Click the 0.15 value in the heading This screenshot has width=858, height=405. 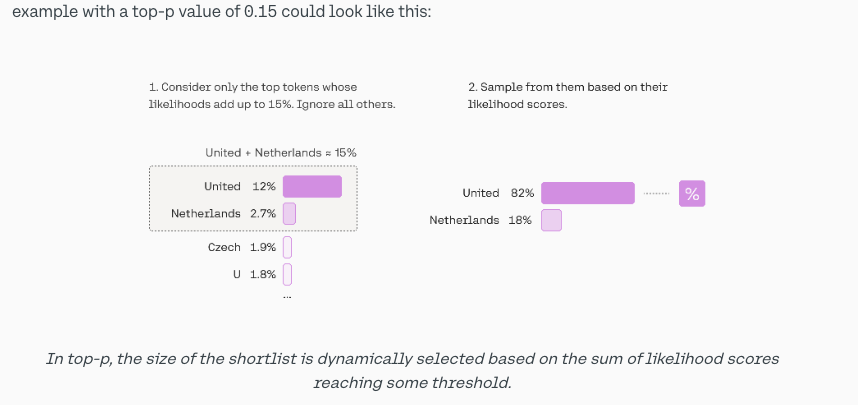pyautogui.click(x=260, y=11)
